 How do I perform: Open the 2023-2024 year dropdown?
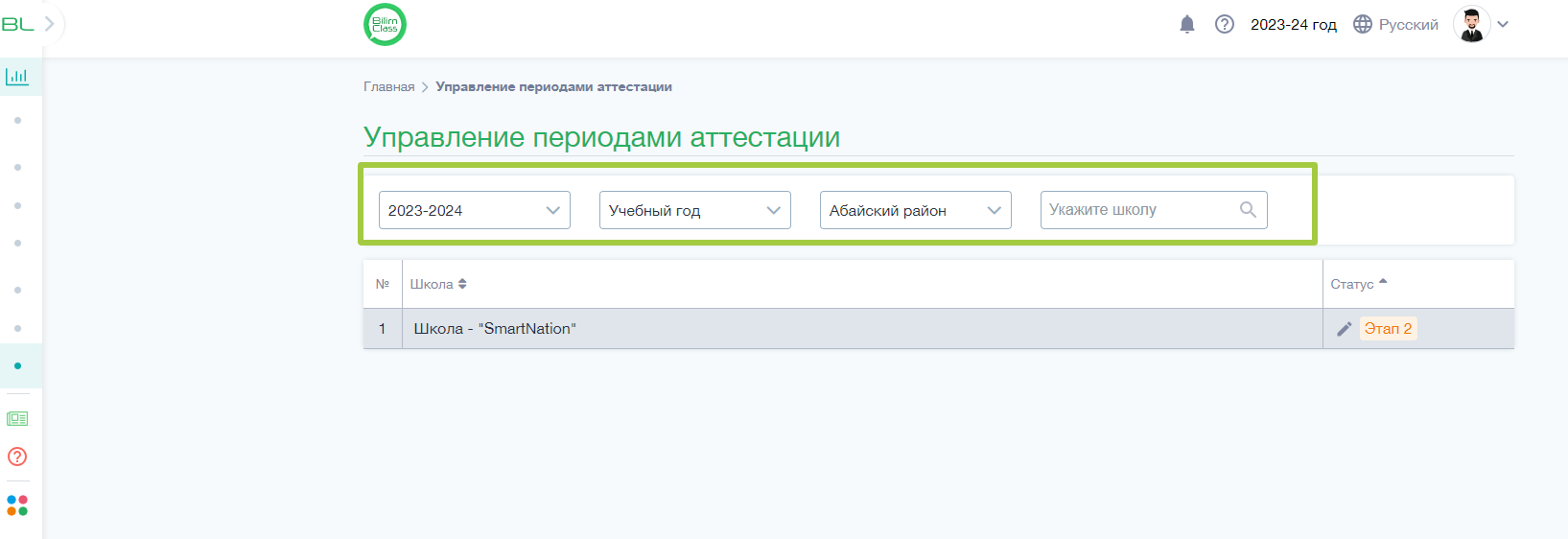pyautogui.click(x=475, y=210)
